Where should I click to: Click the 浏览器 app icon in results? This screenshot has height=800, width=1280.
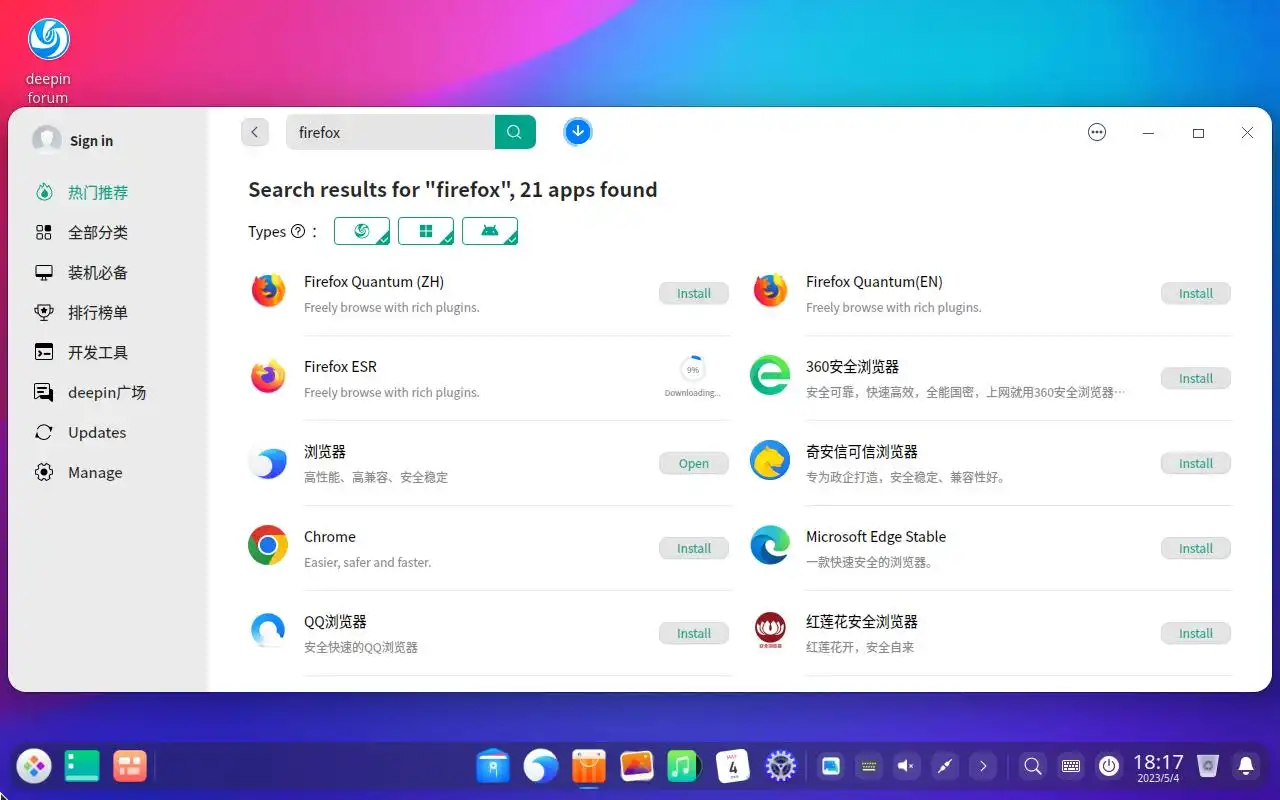(268, 462)
